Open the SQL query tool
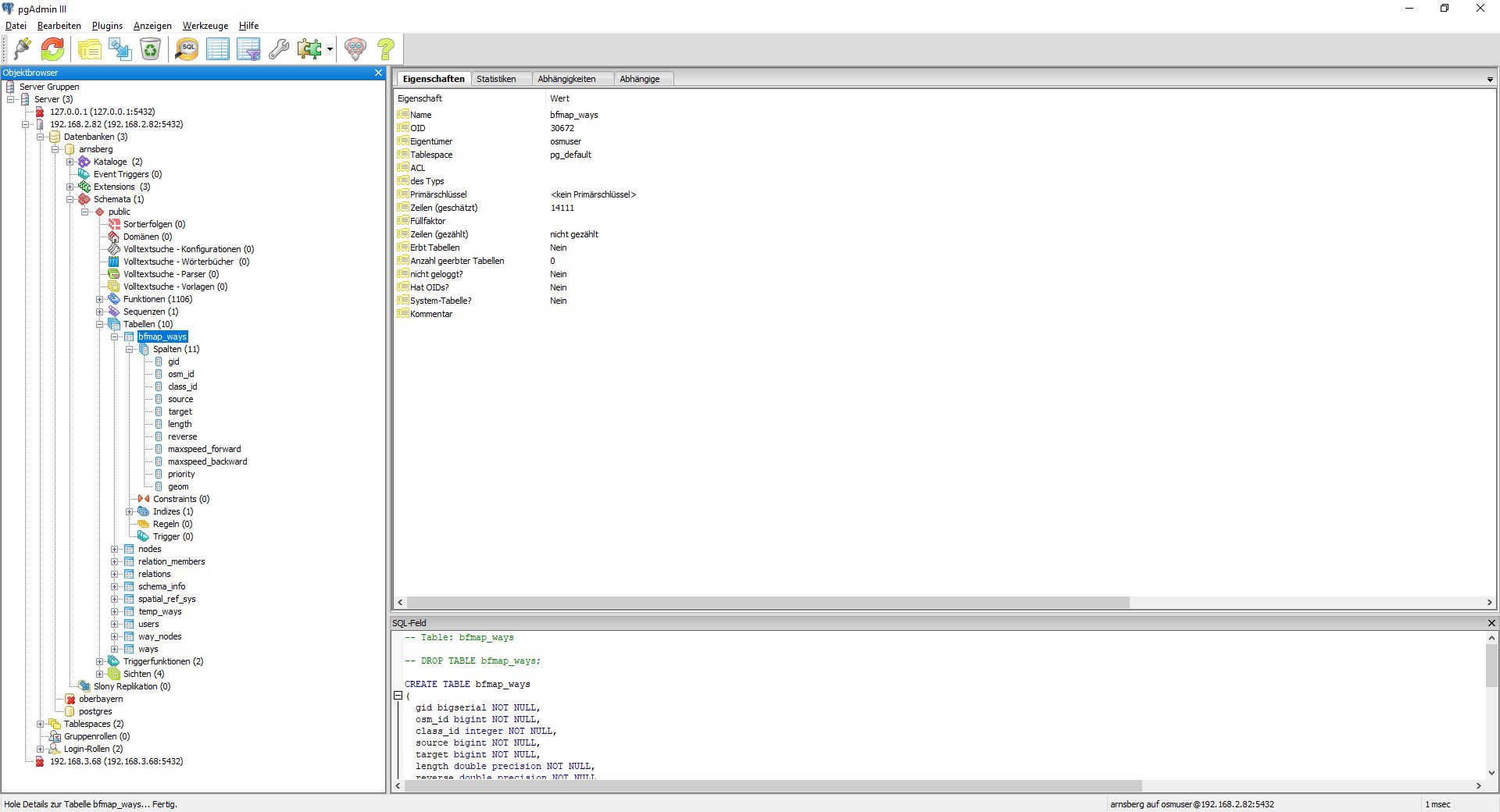 [187, 49]
